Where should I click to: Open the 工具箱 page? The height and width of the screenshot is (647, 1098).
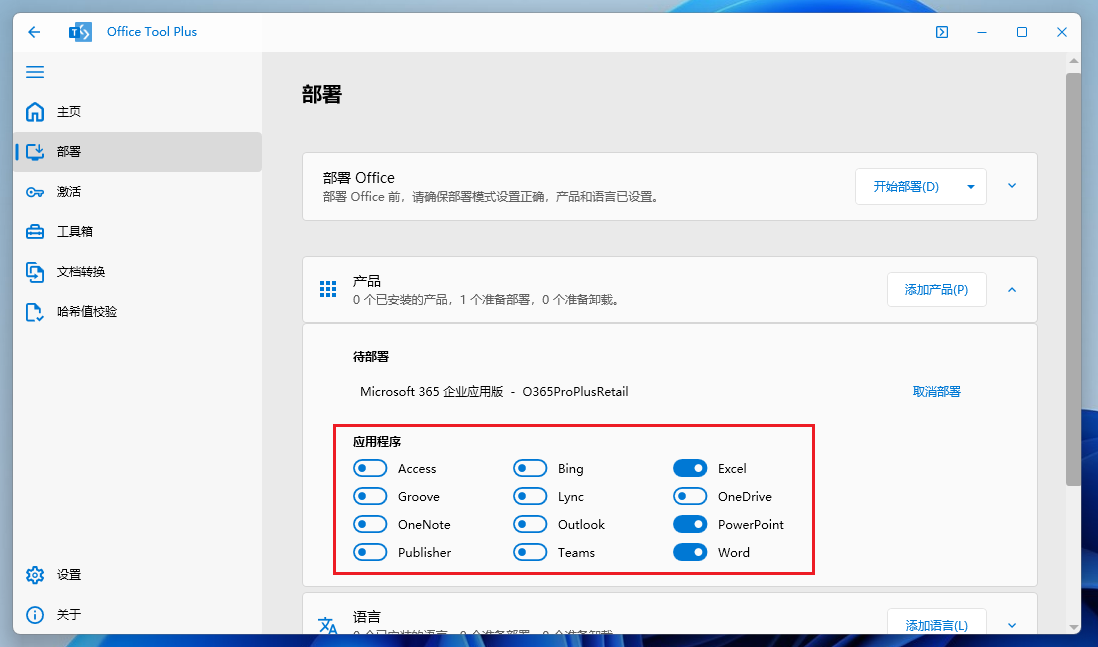pos(137,232)
